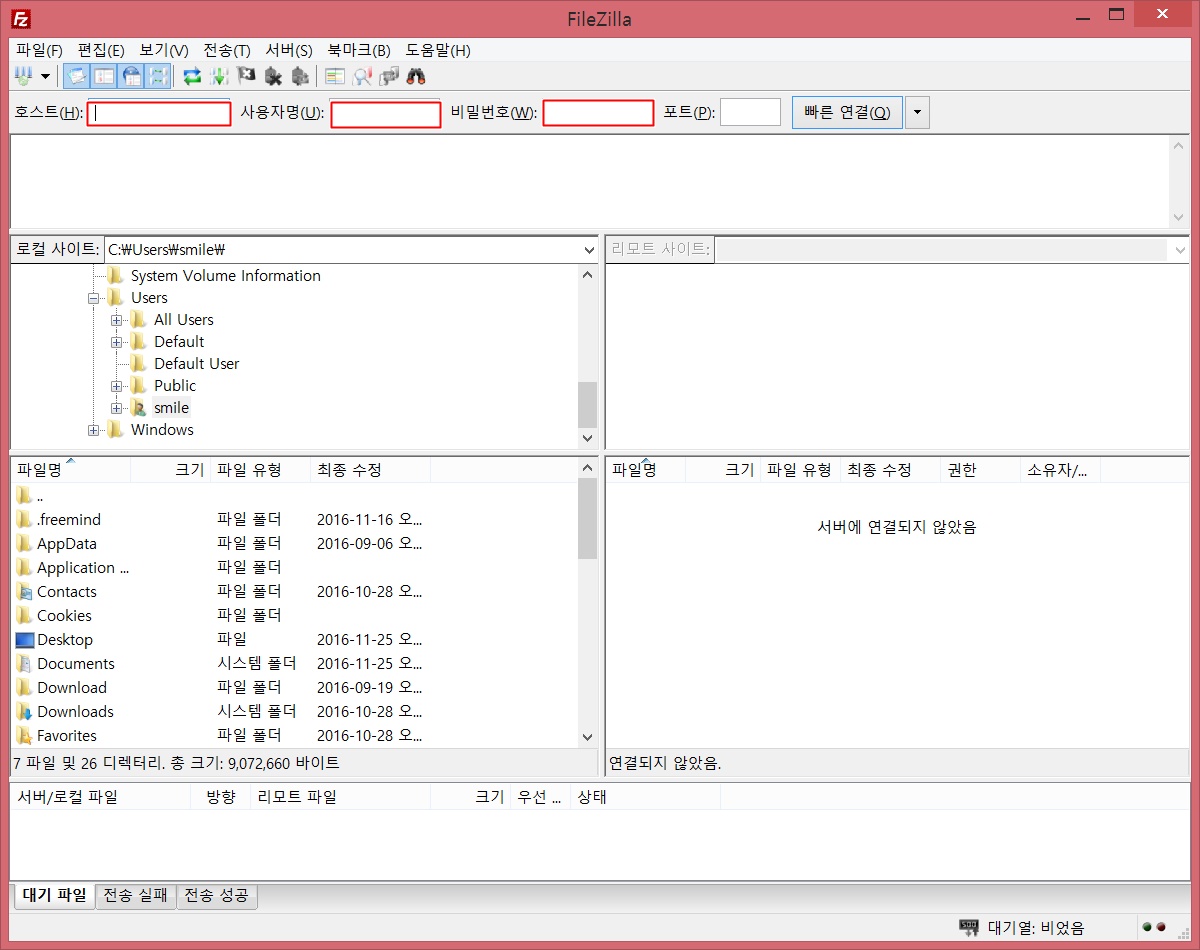Click the queue icon in status bar

coord(969,927)
